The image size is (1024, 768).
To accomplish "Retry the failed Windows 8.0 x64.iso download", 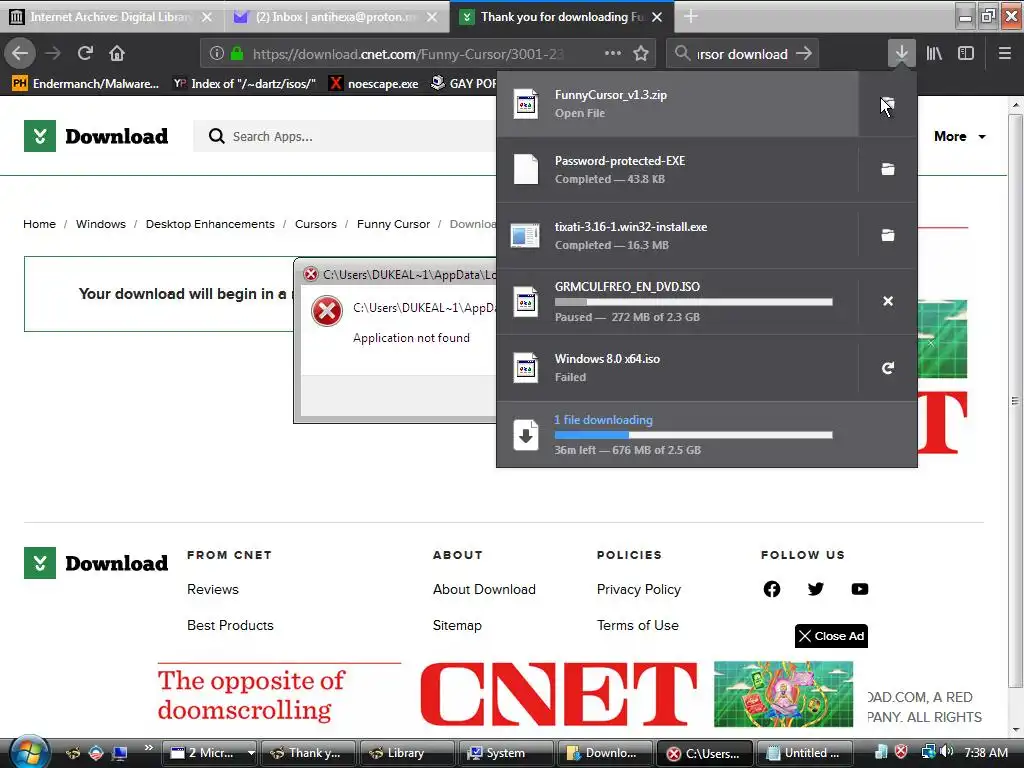I will 888,368.
